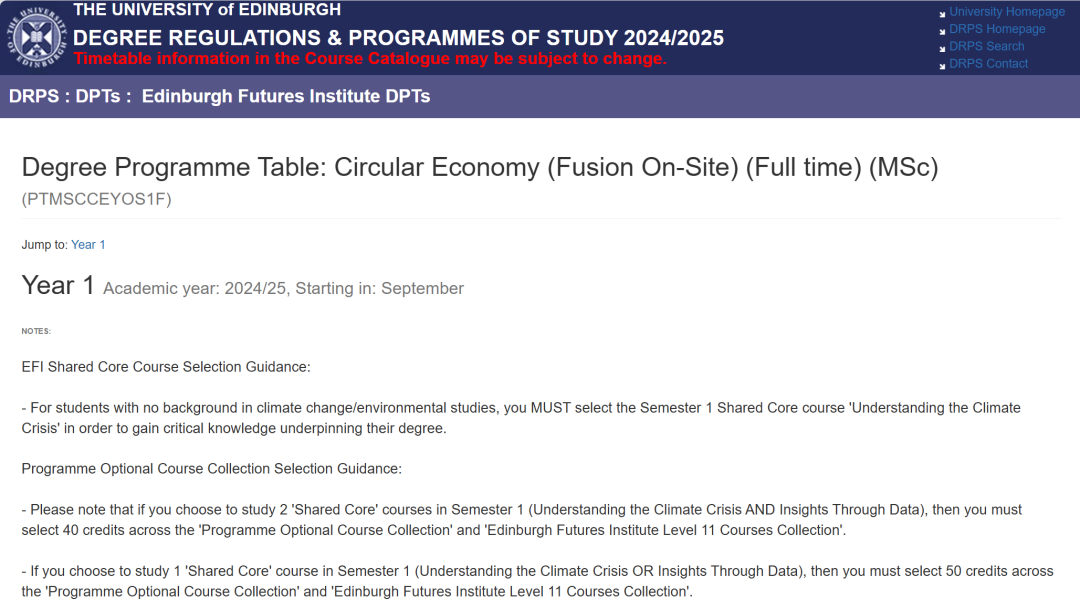This screenshot has width=1080, height=609.
Task: Click the programme code PTMSCCEYOS1F
Action: coord(96,199)
